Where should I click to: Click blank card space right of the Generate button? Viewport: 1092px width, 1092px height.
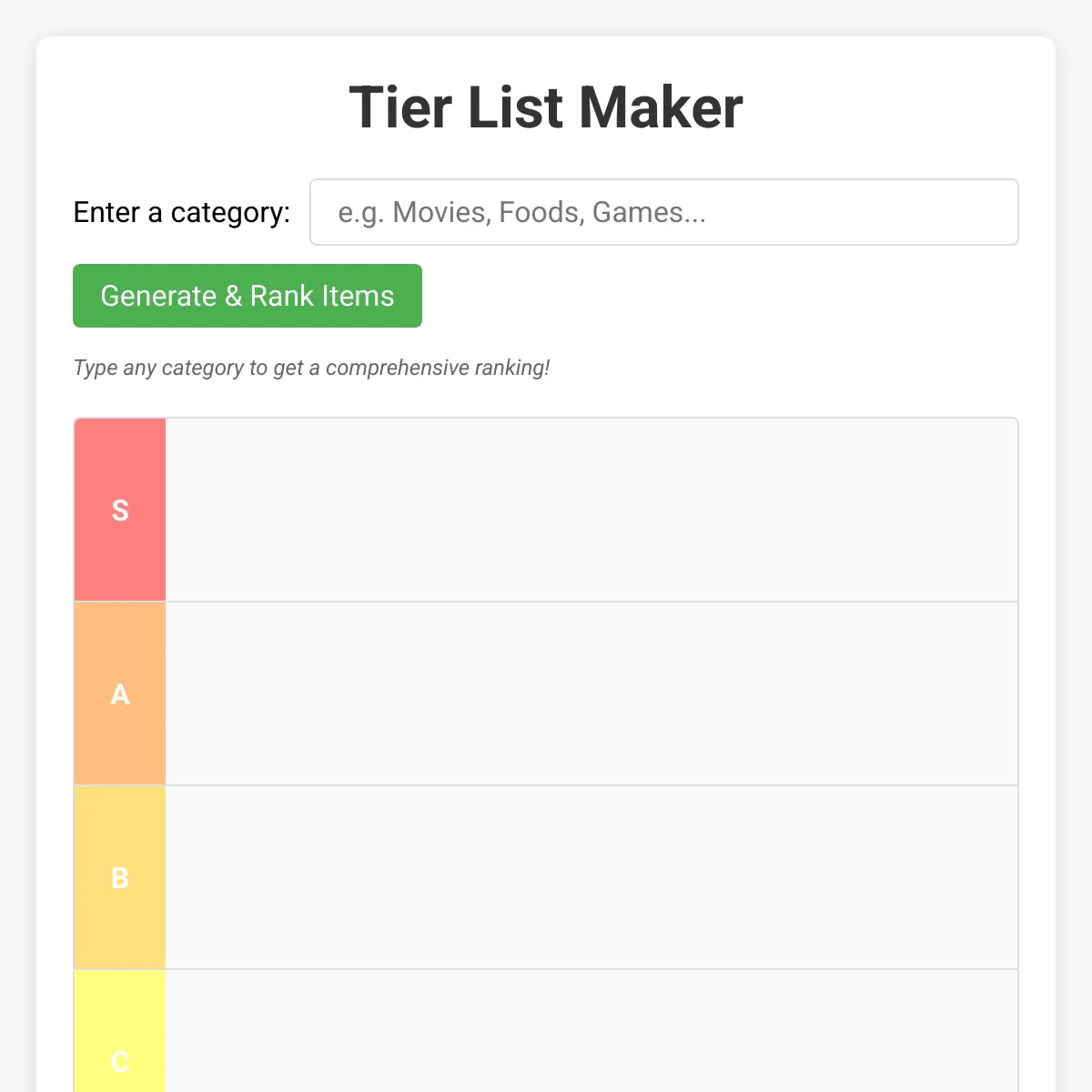pos(719,296)
